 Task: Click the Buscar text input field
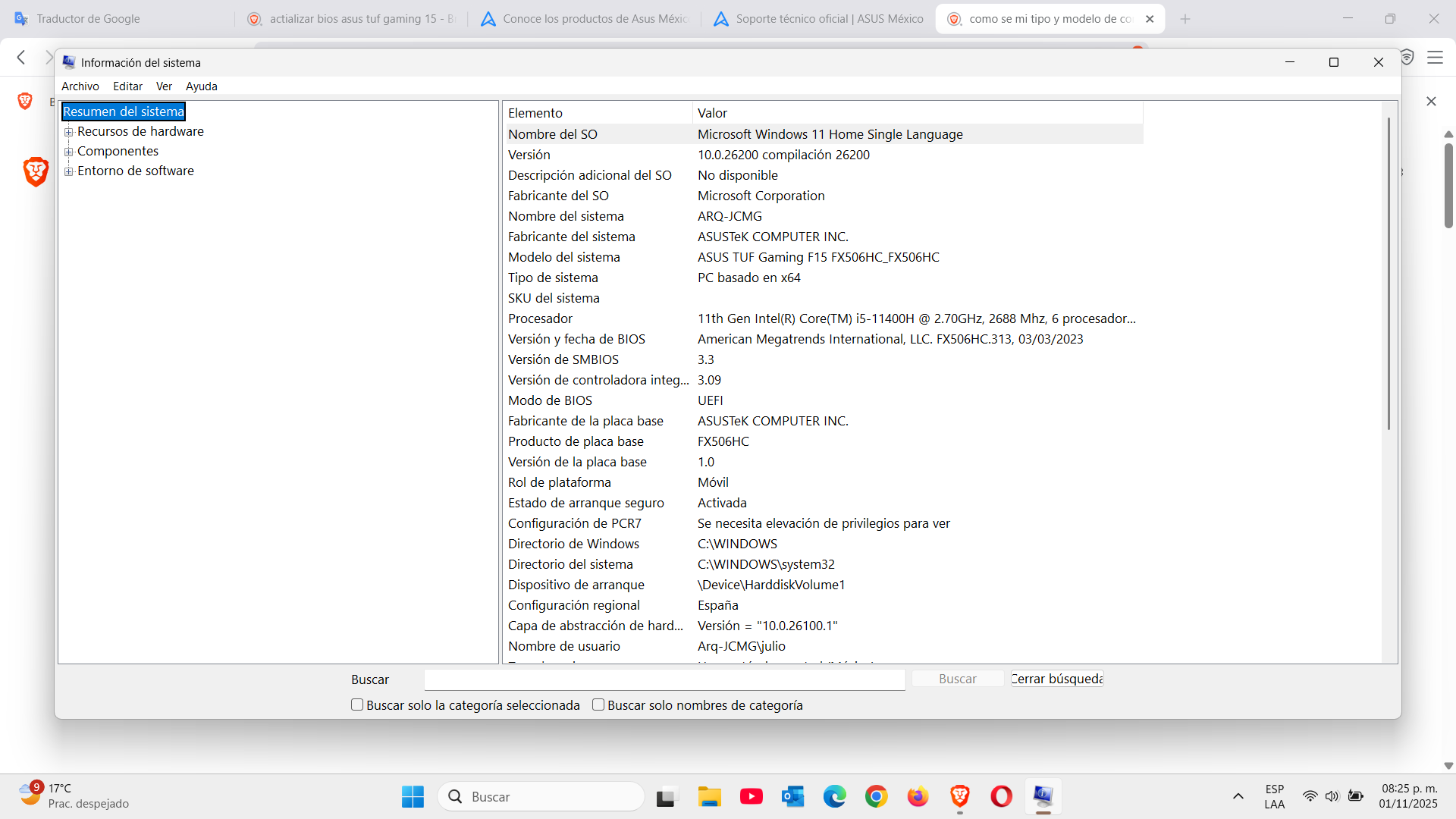(x=664, y=679)
